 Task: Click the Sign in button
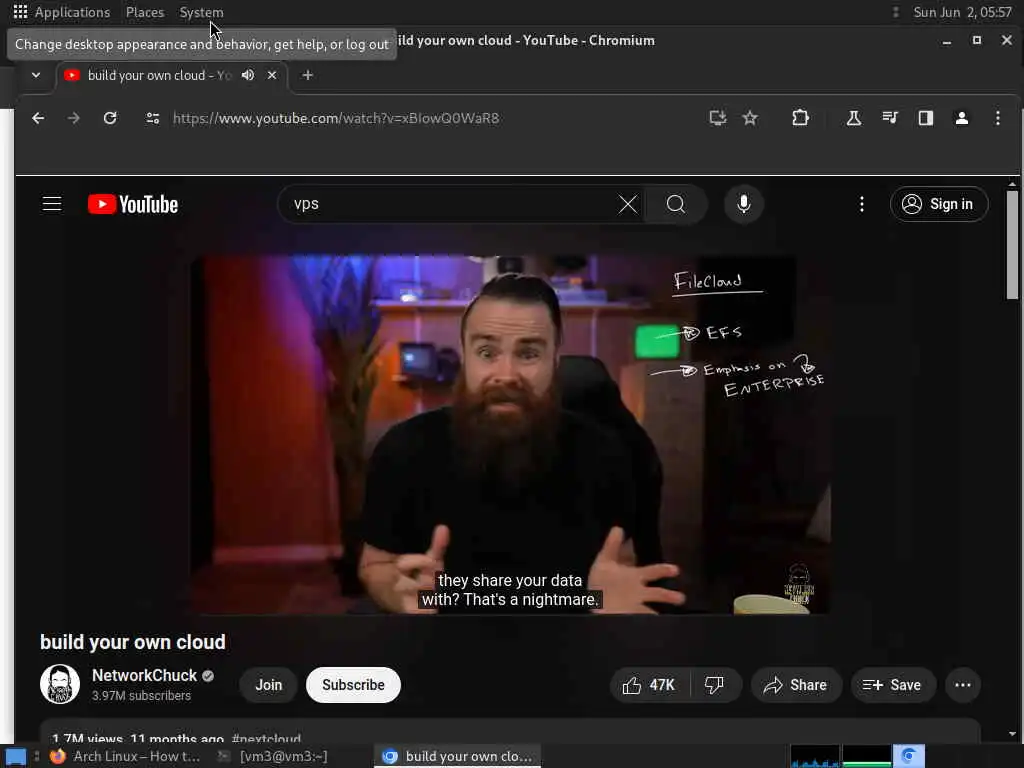click(938, 204)
